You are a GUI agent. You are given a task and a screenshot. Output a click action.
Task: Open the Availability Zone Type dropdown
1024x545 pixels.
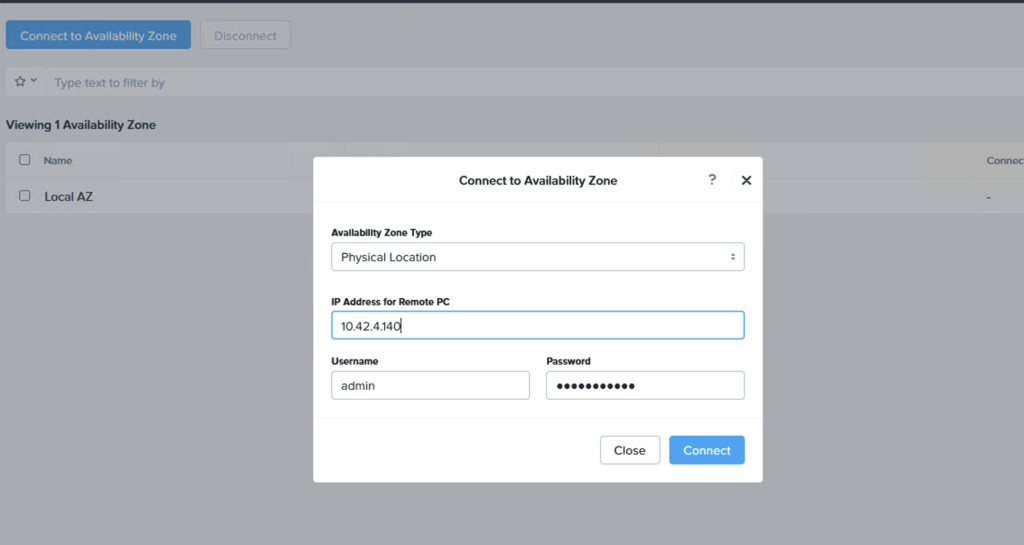(537, 257)
